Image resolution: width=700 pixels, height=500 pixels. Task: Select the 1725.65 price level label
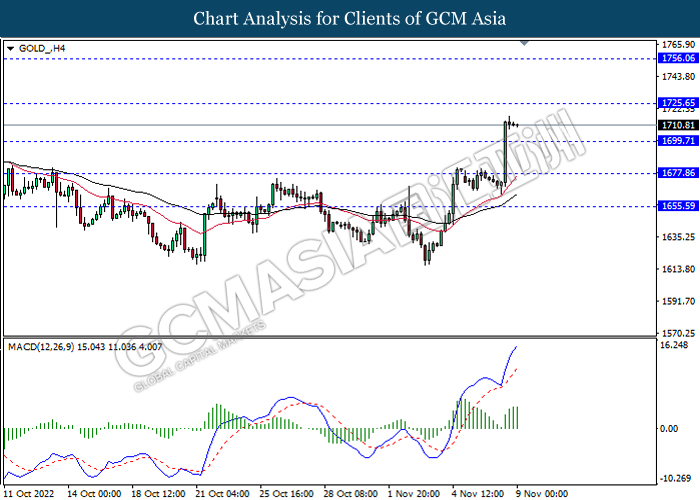pyautogui.click(x=678, y=103)
